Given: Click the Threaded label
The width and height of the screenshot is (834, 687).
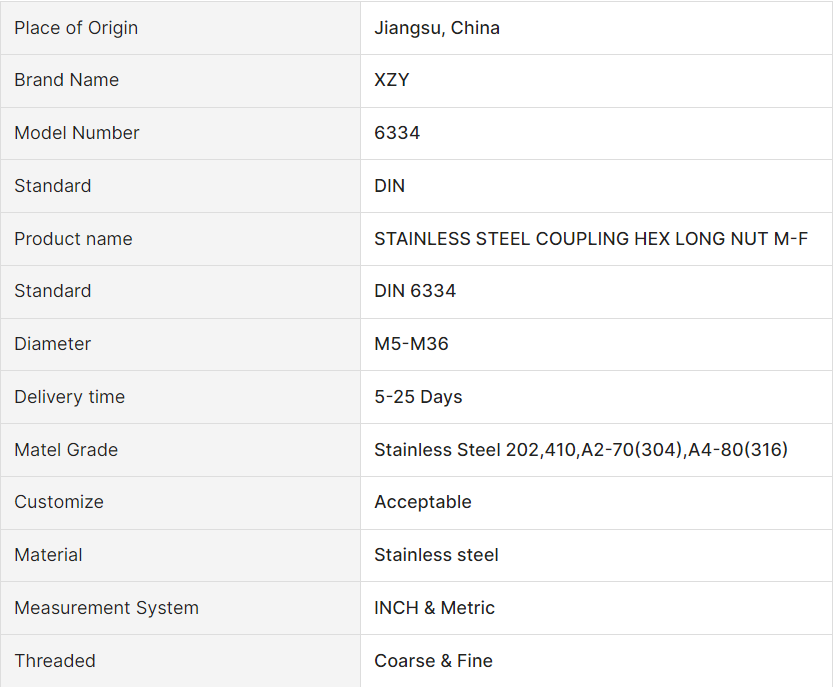Looking at the screenshot, I should (55, 661).
